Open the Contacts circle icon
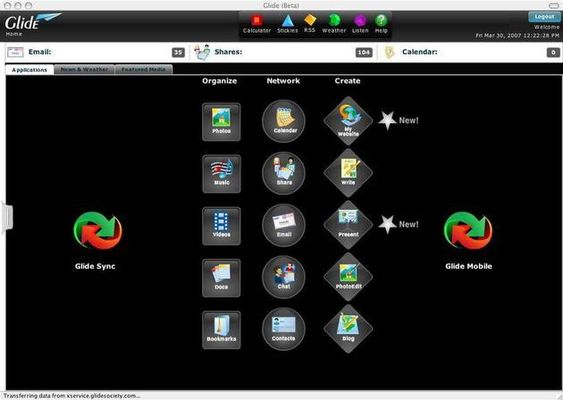Viewport: 563px width, 400px height. 284,329
